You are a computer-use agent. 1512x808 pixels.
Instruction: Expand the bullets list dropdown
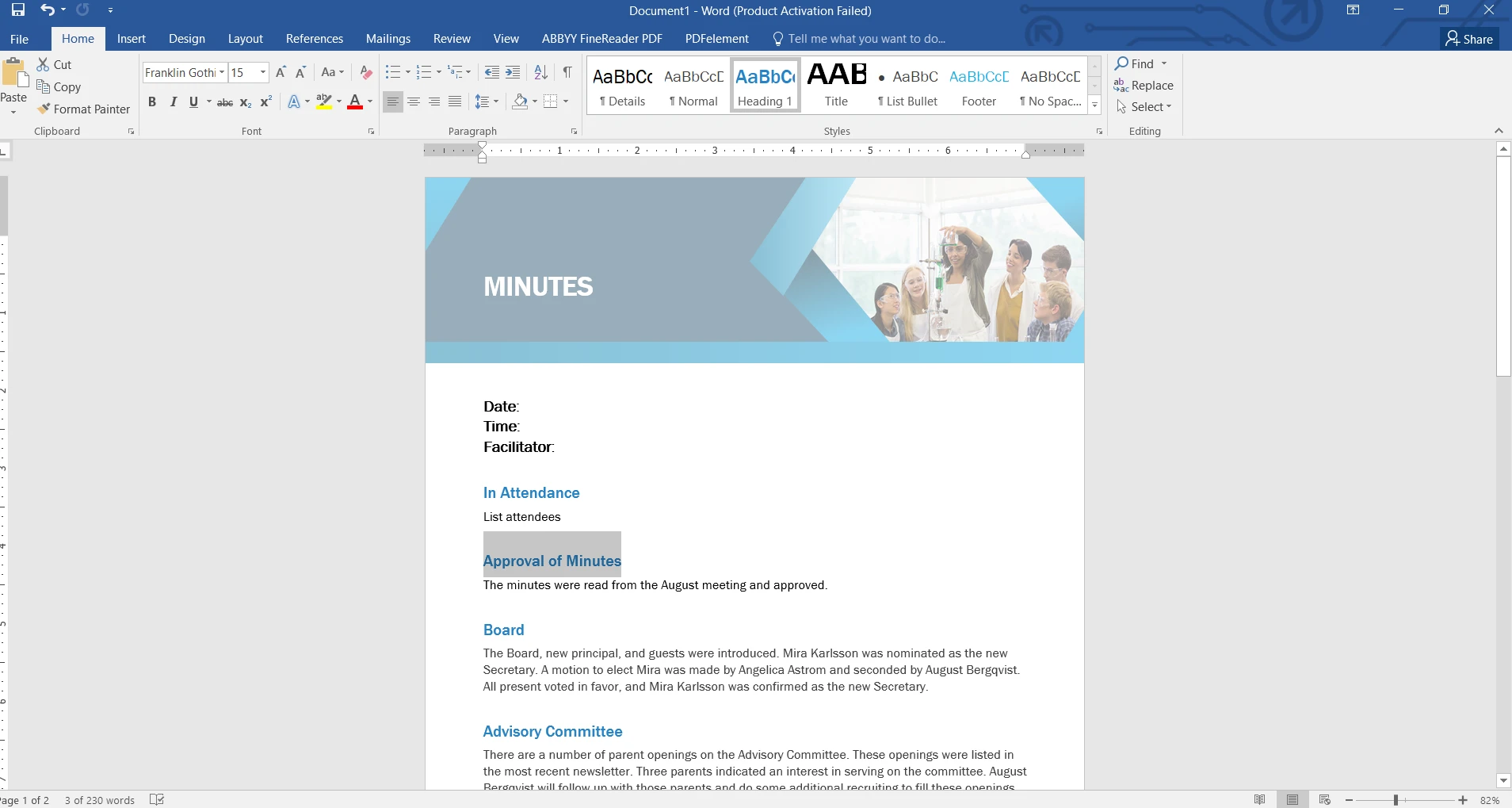[x=408, y=72]
